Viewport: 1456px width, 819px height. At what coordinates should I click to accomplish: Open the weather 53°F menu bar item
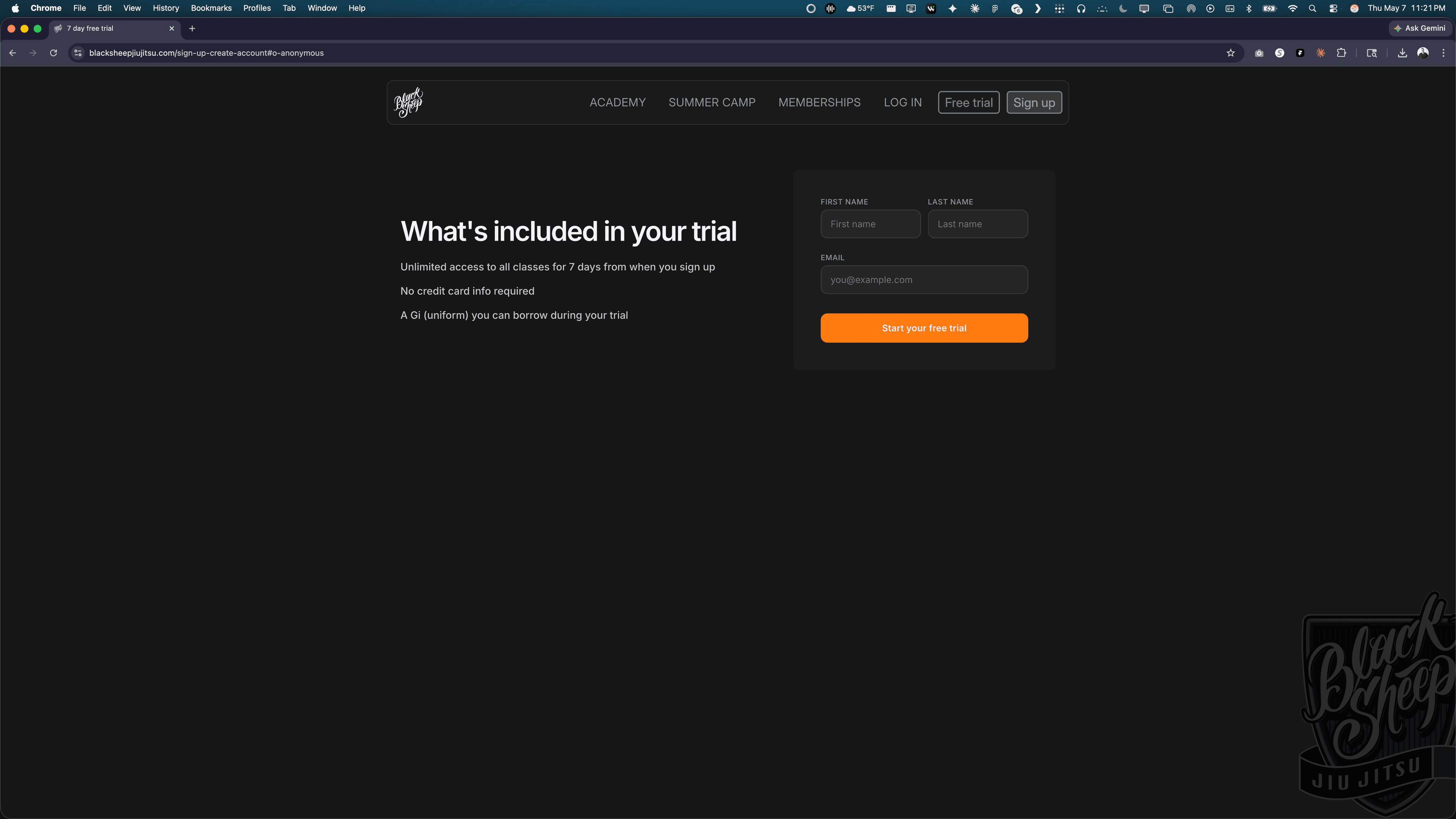tap(860, 8)
